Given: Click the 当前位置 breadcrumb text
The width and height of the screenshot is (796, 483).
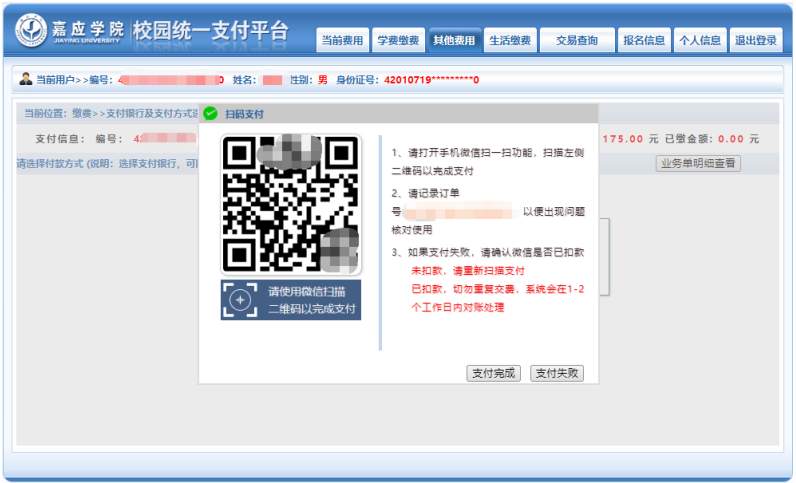Looking at the screenshot, I should click(111, 113).
